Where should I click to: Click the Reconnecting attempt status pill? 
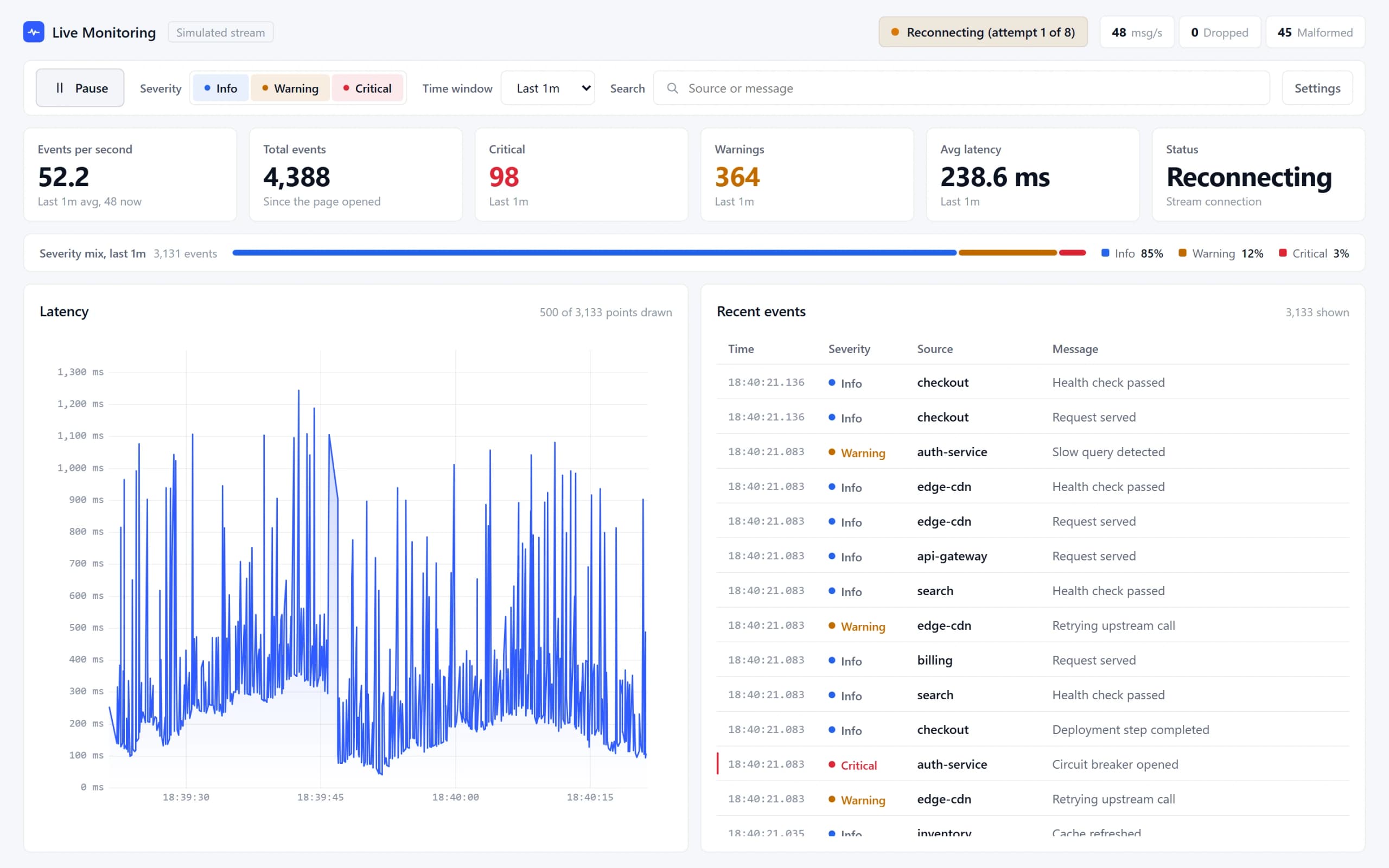(x=983, y=32)
